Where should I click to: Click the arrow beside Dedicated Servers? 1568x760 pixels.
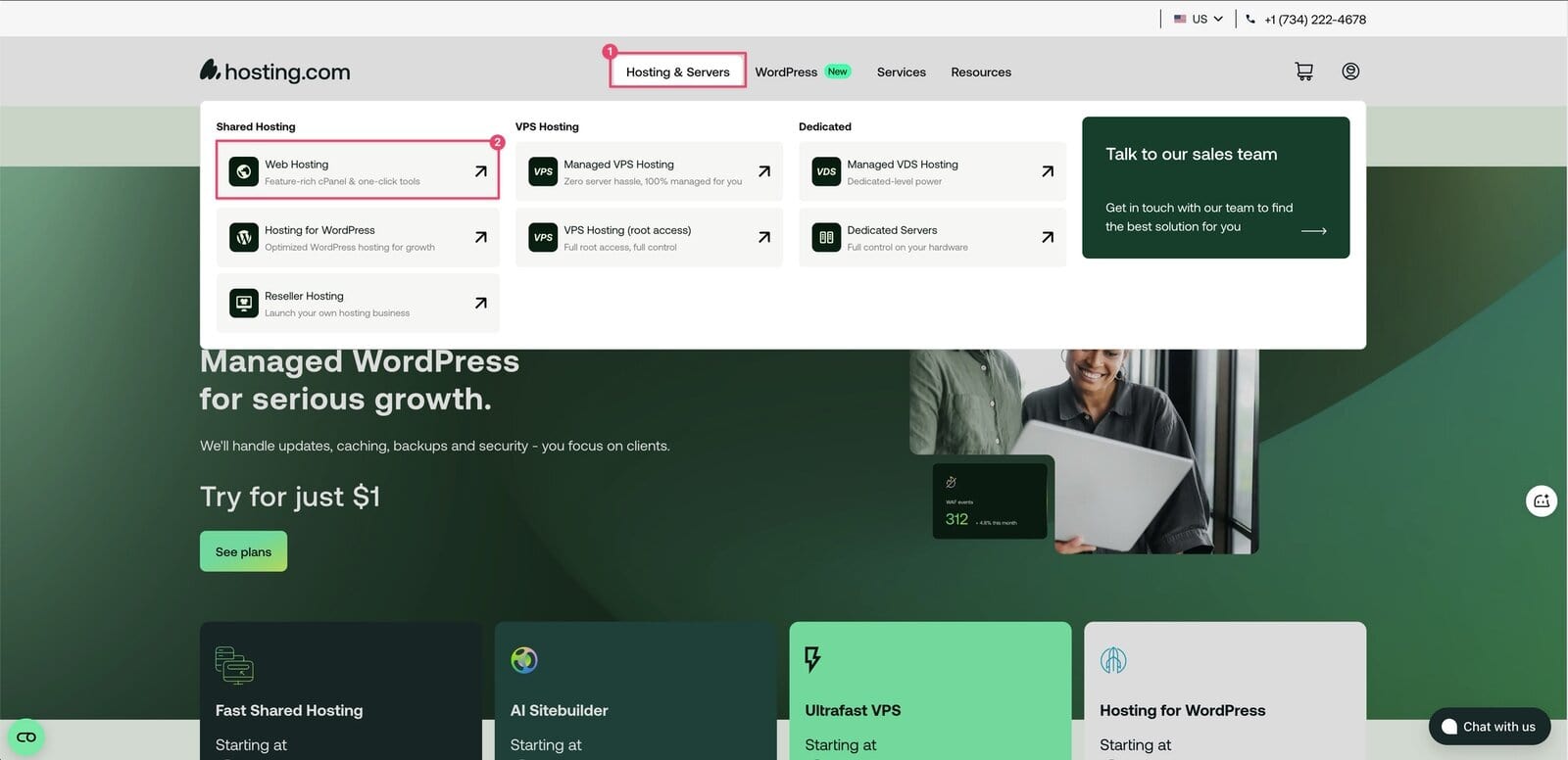click(x=1048, y=237)
